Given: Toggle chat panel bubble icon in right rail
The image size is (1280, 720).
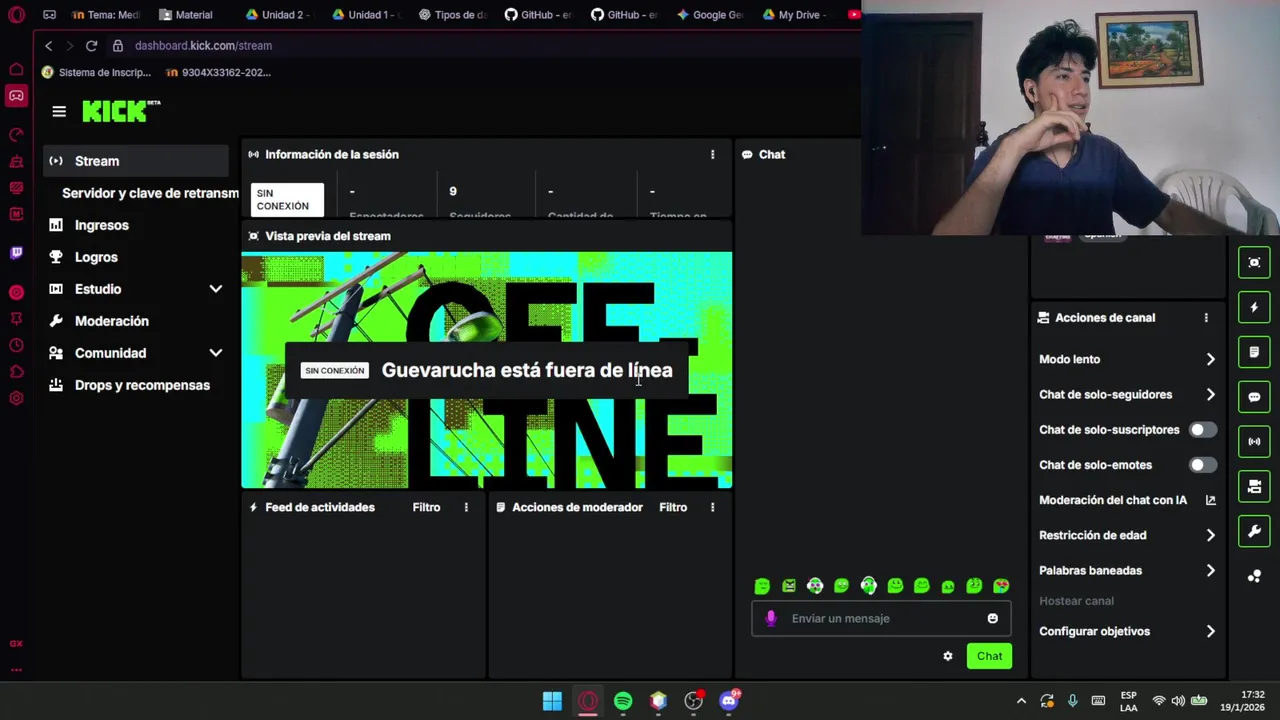Looking at the screenshot, I should tap(1254, 397).
